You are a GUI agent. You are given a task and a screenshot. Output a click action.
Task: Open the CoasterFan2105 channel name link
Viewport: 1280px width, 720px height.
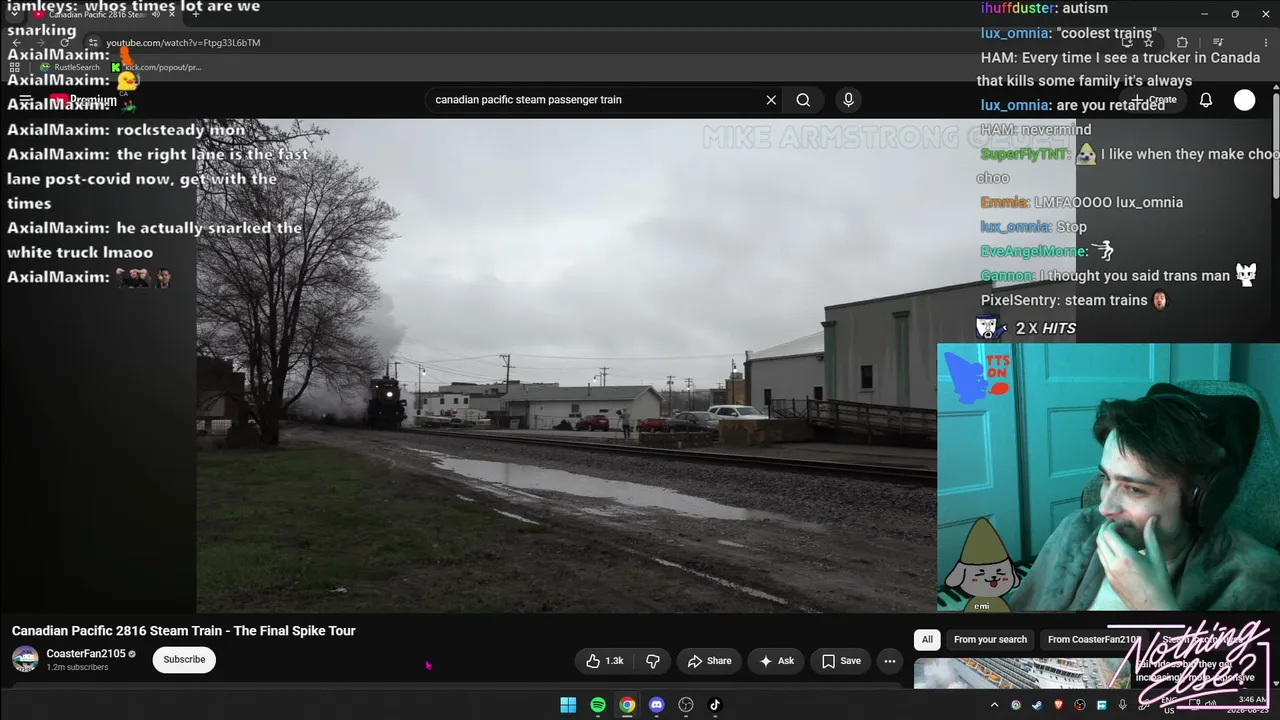point(86,654)
